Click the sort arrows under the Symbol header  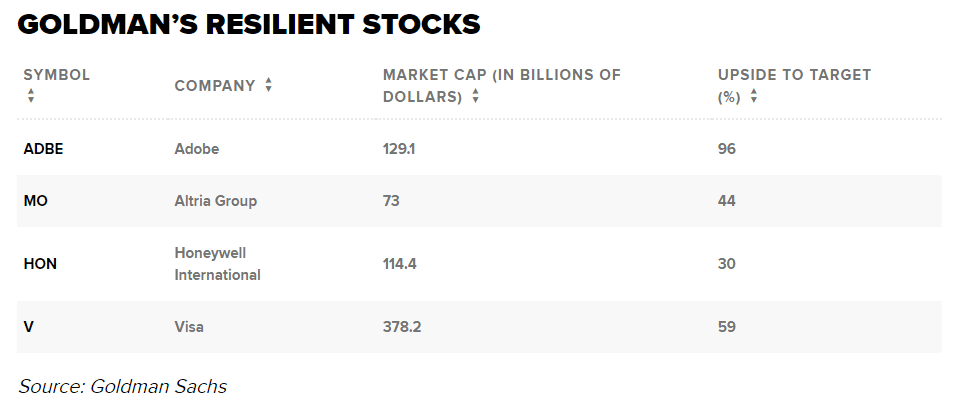coord(31,96)
